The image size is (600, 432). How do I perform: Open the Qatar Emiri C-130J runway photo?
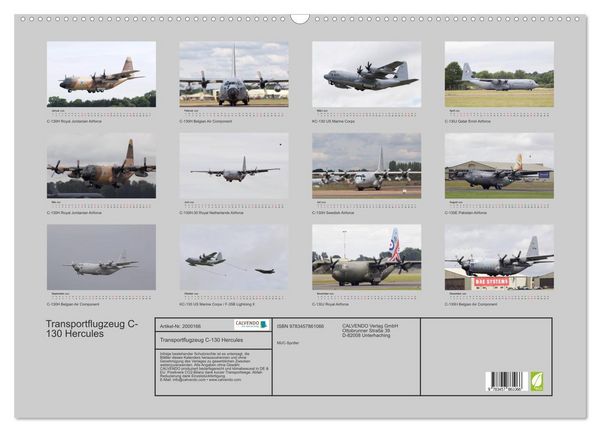click(x=499, y=74)
